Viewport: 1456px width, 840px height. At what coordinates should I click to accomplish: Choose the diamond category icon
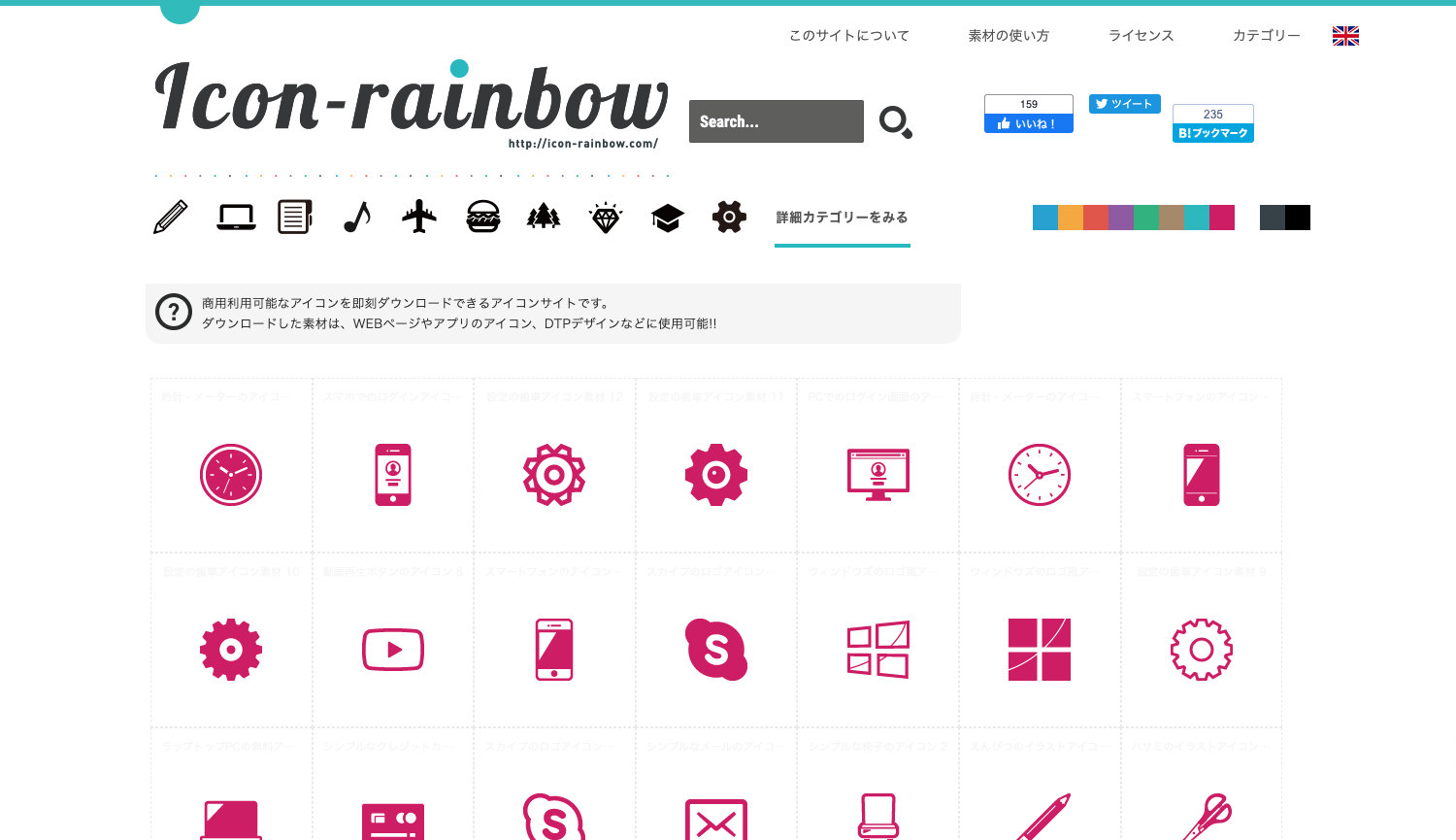606,217
